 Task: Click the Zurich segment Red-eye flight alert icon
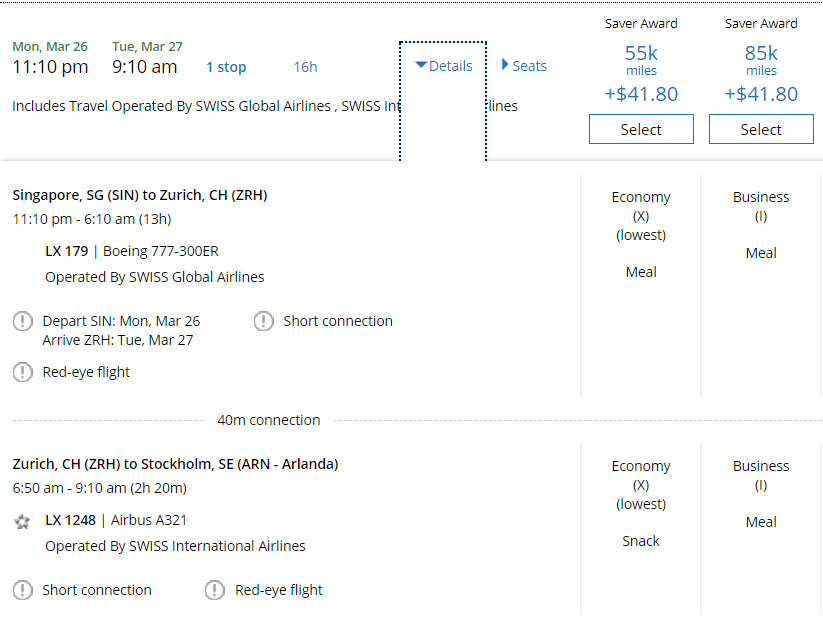[x=215, y=590]
